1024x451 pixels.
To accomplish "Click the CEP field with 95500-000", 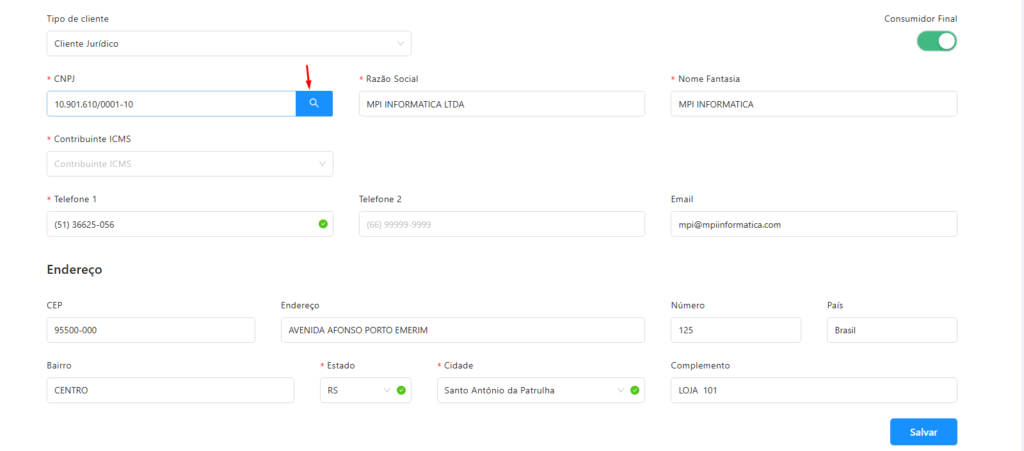I will tap(150, 330).
